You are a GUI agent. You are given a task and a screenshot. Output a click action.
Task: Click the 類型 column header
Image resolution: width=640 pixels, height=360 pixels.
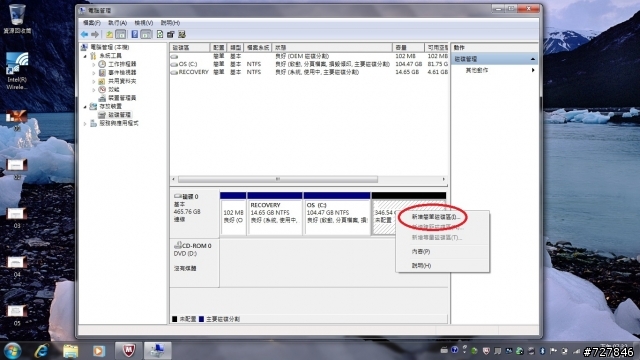tap(235, 47)
